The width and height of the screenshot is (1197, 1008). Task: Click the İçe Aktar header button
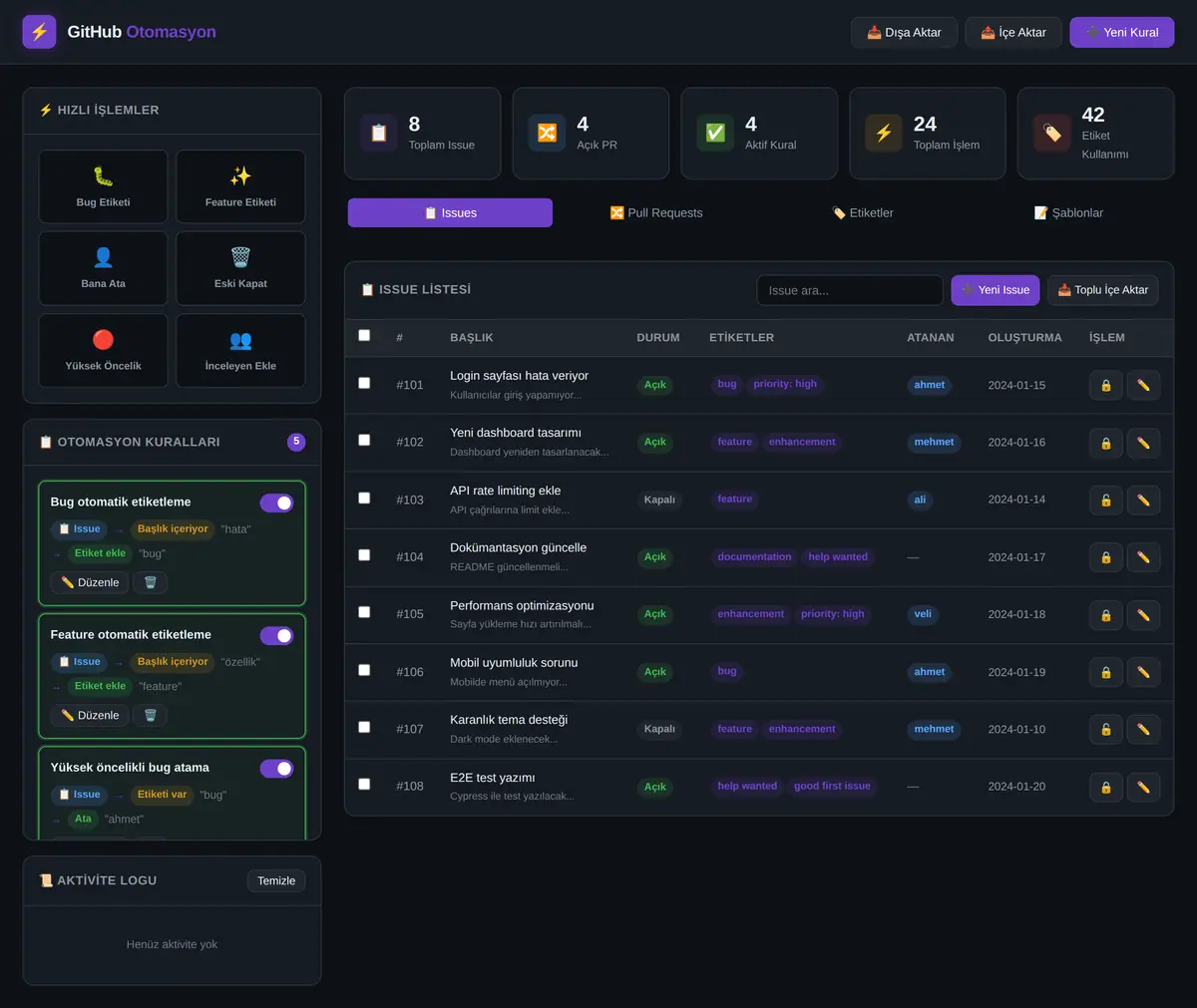(x=1013, y=32)
